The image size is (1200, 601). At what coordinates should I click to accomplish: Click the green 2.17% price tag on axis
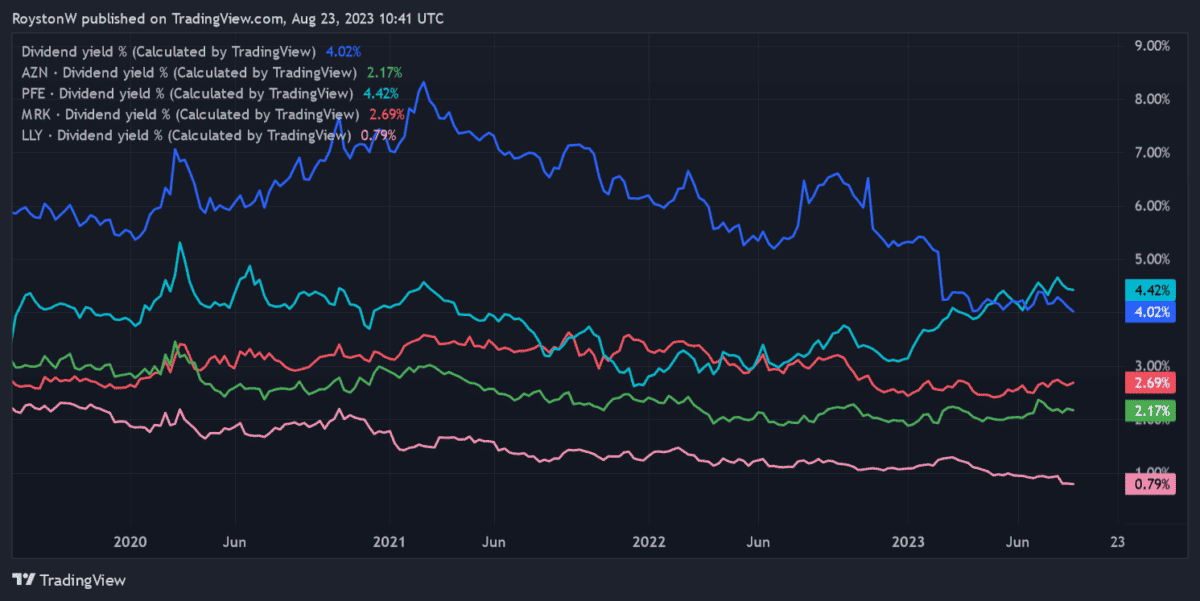pyautogui.click(x=1150, y=411)
